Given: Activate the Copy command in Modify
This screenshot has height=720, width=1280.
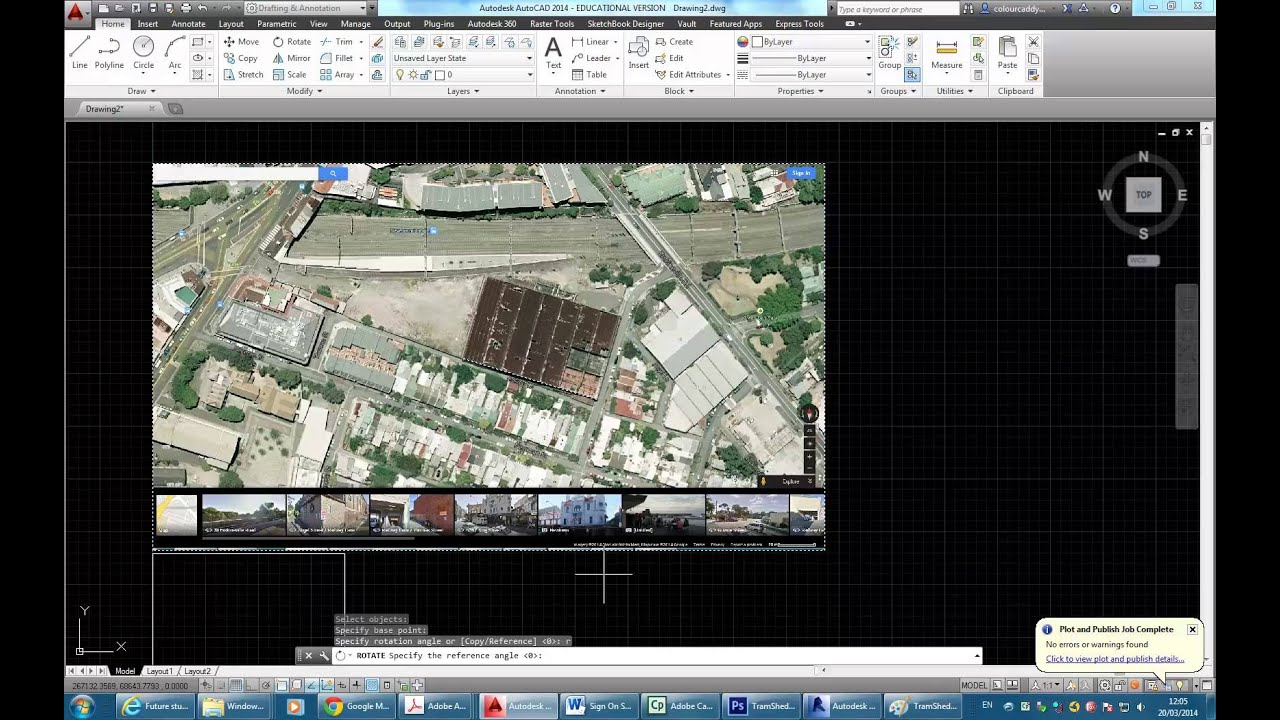Looking at the screenshot, I should pyautogui.click(x=241, y=58).
